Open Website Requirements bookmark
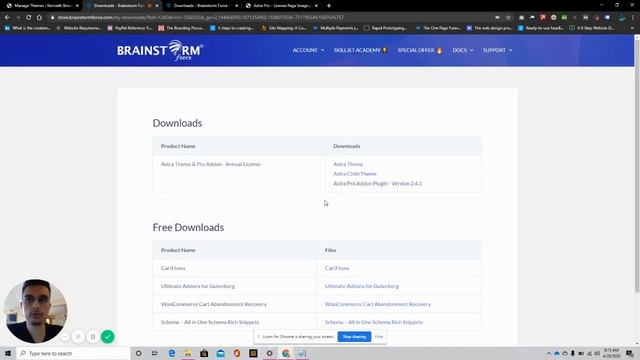Viewport: 640px width, 360px height. pyautogui.click(x=78, y=28)
